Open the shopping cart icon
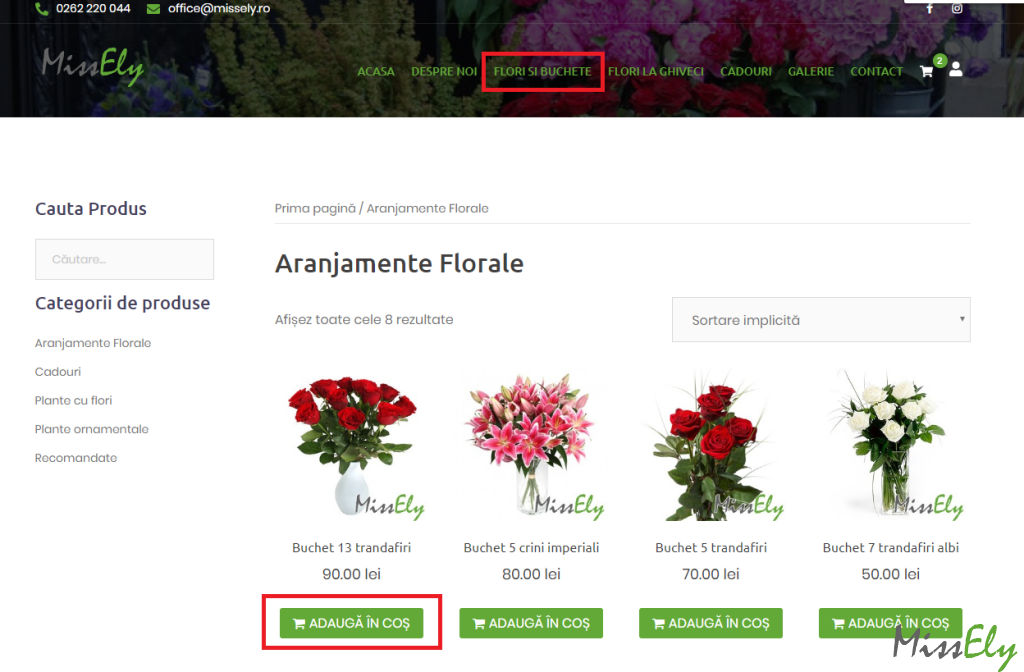The image size is (1024, 672). click(926, 71)
